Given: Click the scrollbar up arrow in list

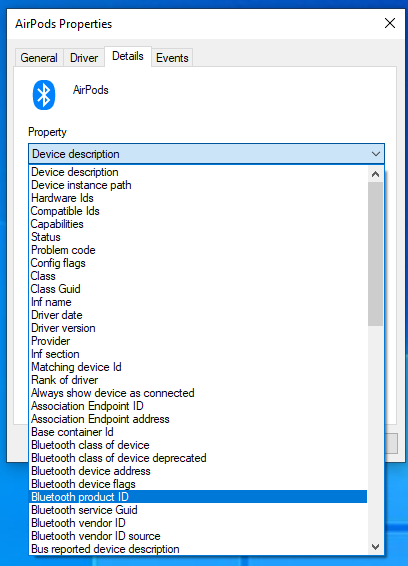Looking at the screenshot, I should coord(376,174).
